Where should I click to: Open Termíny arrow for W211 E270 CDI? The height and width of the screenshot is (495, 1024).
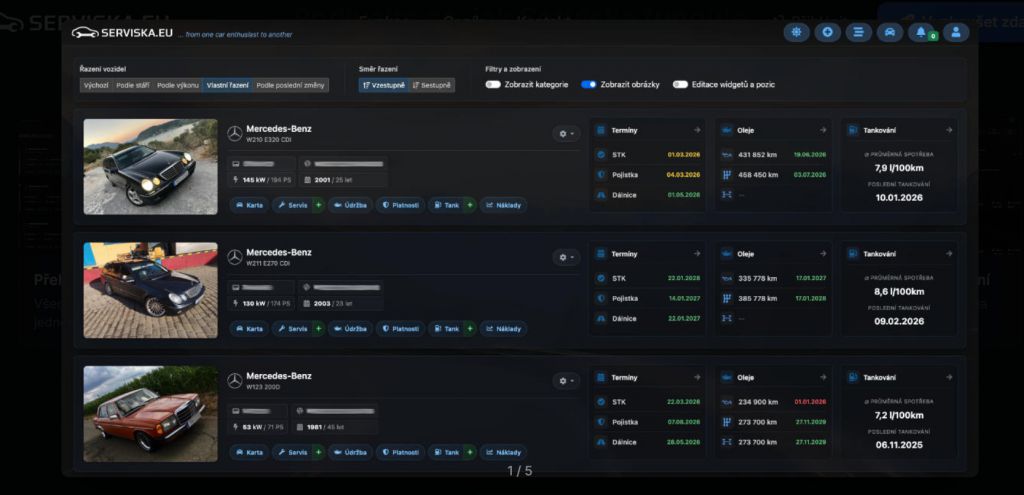(697, 253)
